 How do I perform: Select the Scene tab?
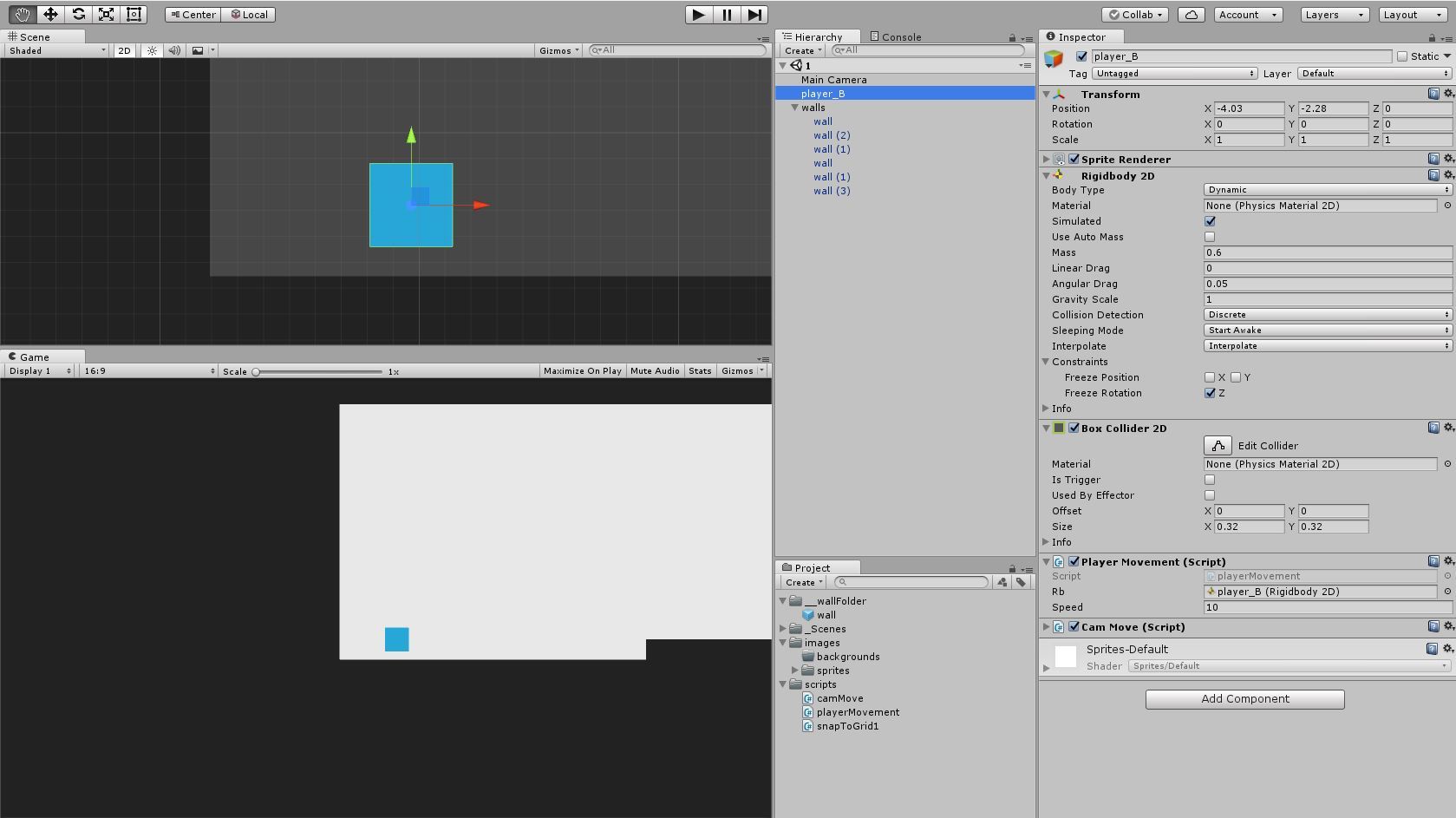pyautogui.click(x=43, y=36)
